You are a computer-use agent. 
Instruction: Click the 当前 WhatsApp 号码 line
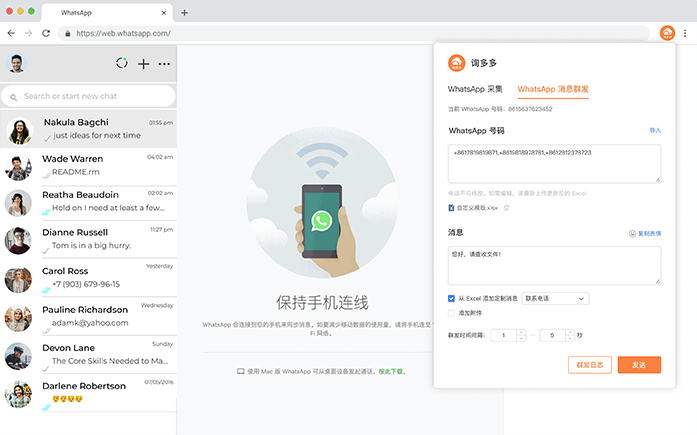(x=500, y=109)
